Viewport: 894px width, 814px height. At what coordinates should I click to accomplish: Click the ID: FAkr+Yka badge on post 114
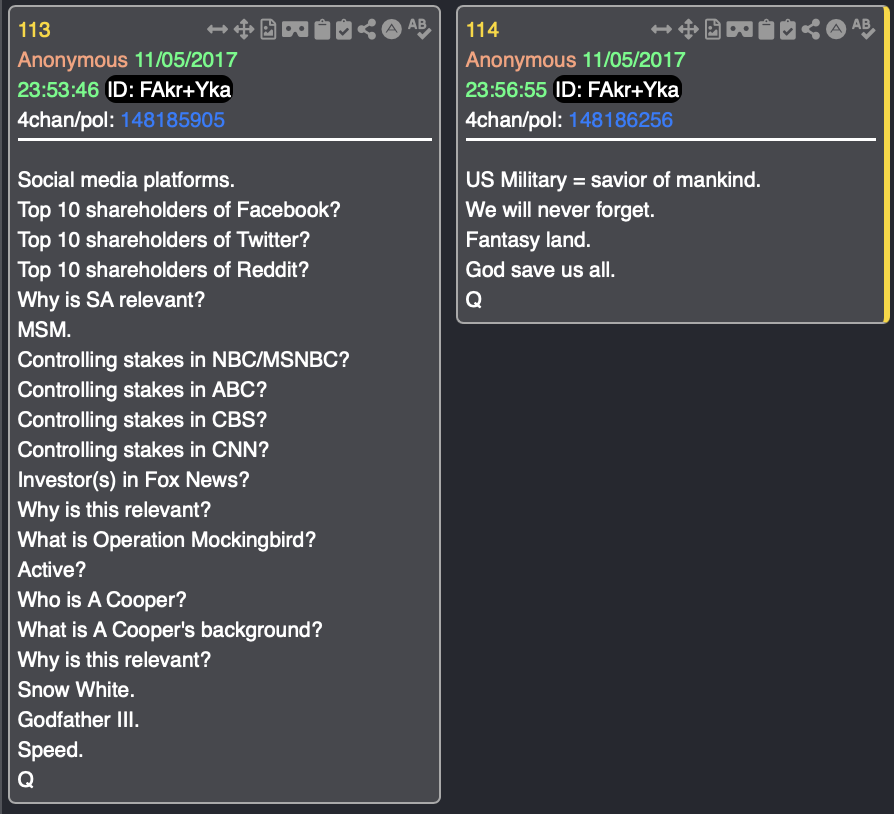pos(618,90)
